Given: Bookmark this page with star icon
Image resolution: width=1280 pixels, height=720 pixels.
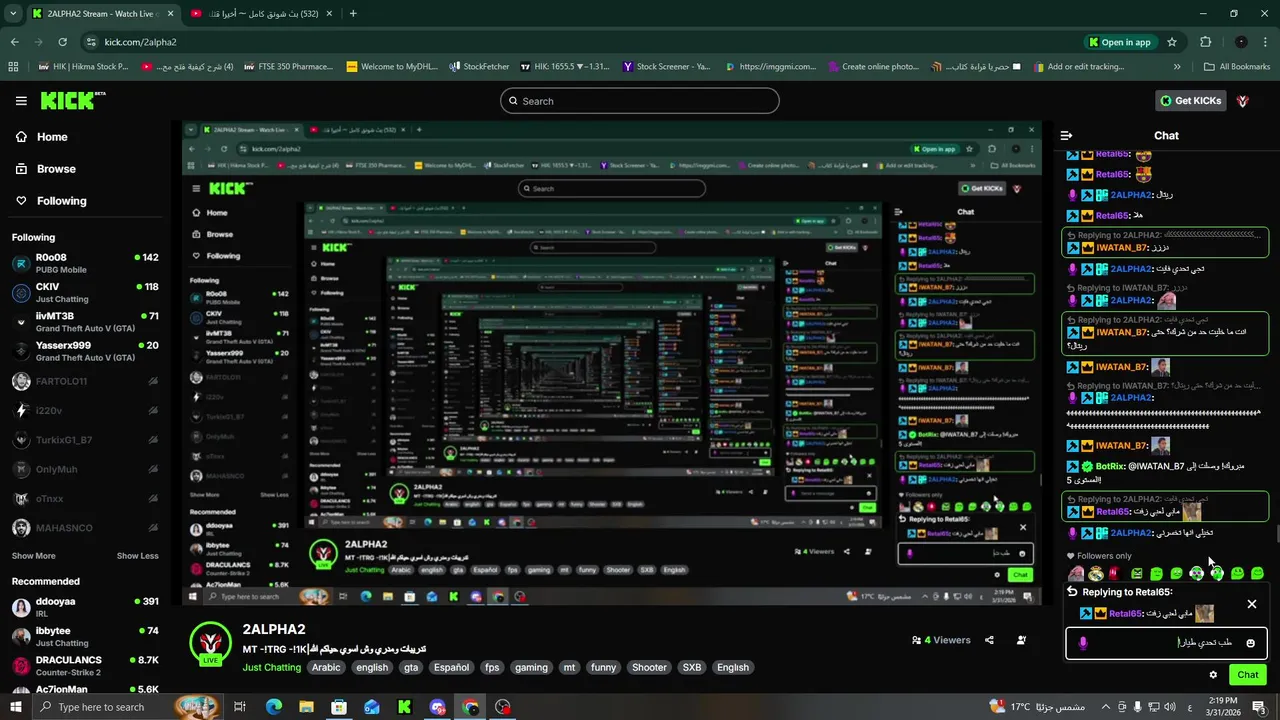Looking at the screenshot, I should tap(1172, 42).
